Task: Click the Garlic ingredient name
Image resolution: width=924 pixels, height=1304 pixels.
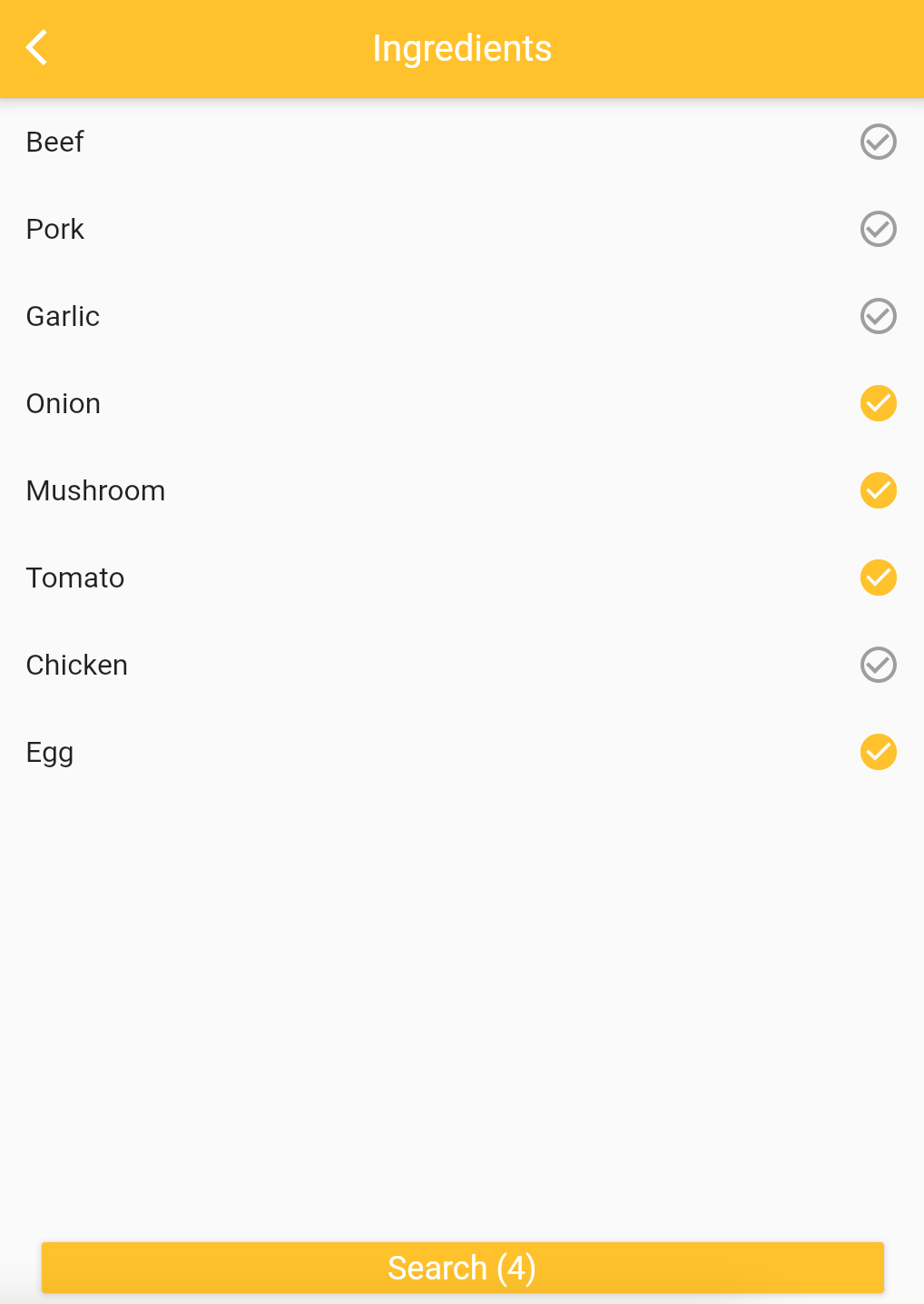Action: pos(63,316)
